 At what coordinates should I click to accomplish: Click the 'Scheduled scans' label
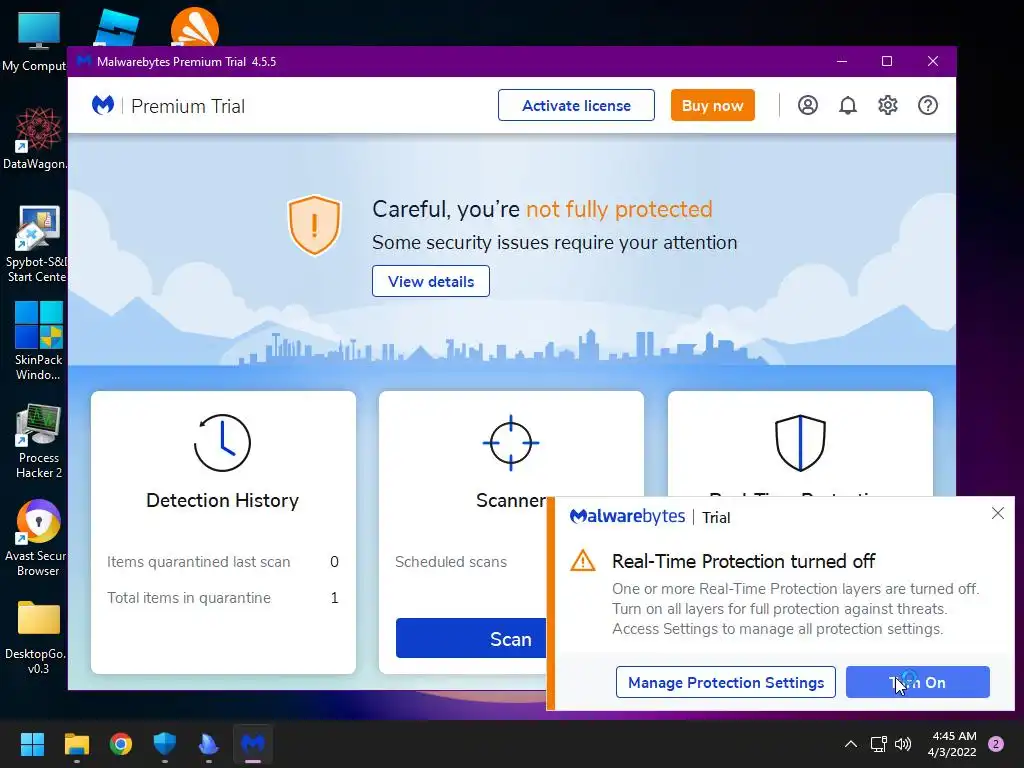[x=451, y=562]
